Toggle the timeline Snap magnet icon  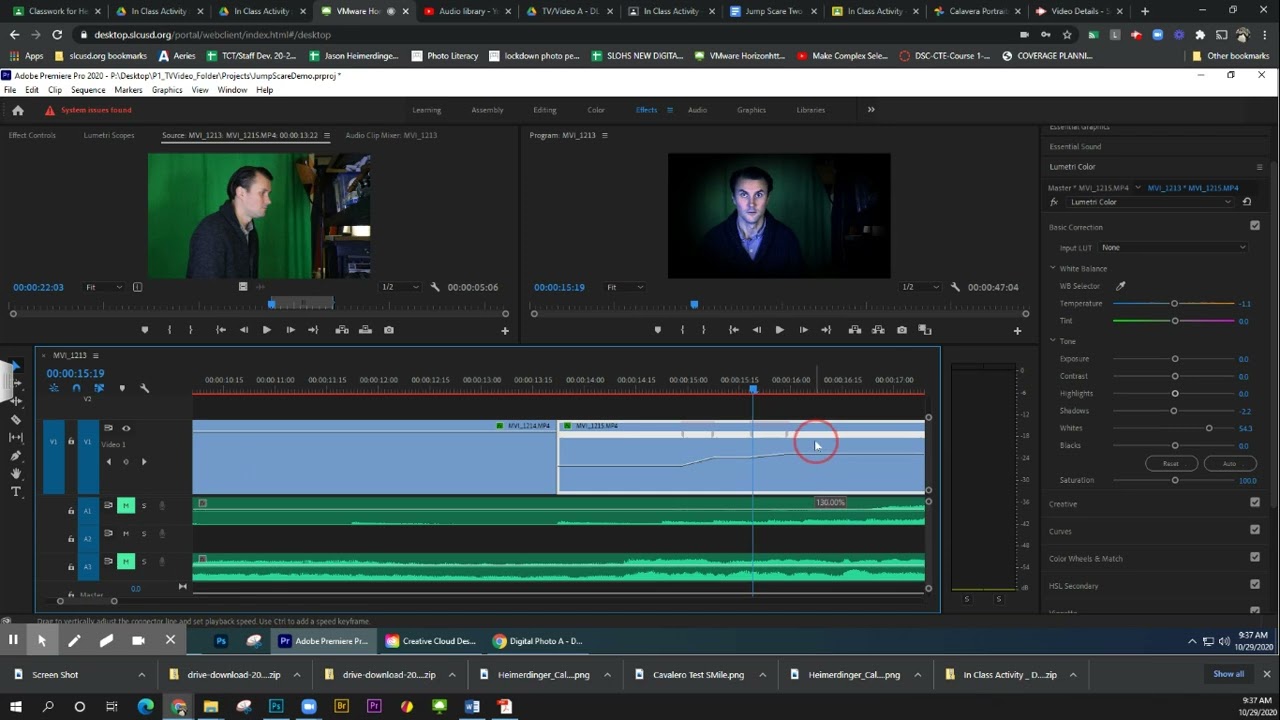[76, 388]
